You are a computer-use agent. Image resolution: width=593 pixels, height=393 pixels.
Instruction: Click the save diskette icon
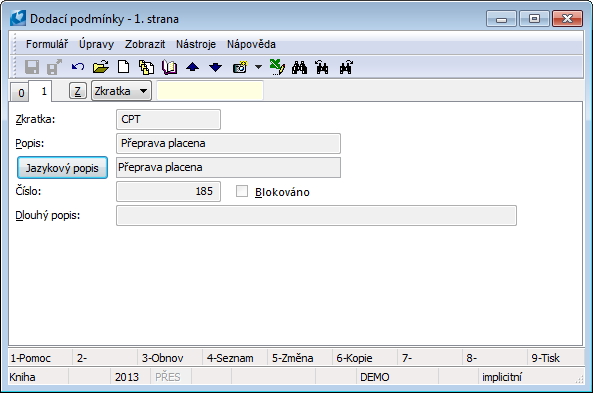coord(32,67)
